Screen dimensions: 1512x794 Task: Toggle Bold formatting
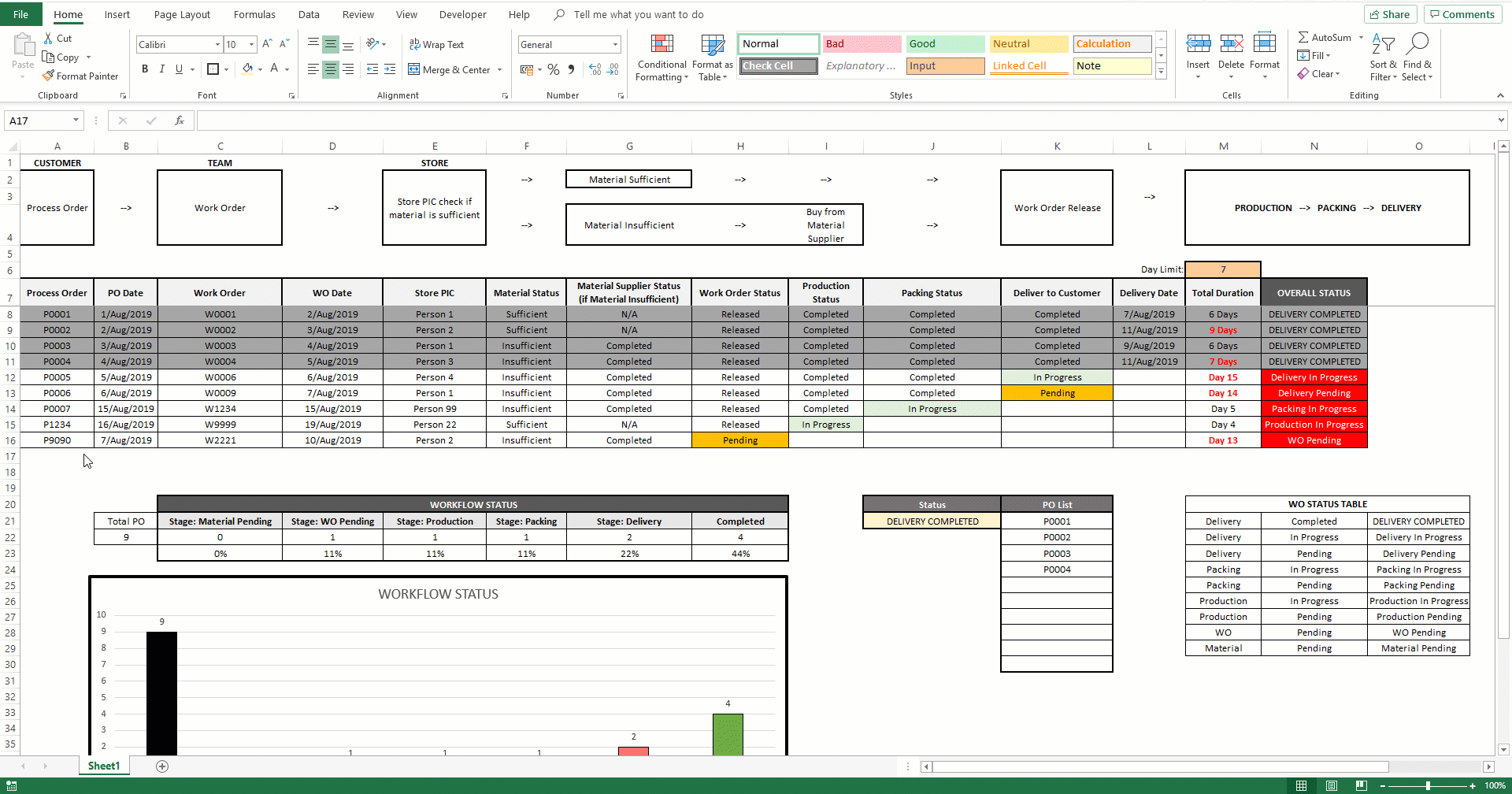[145, 69]
